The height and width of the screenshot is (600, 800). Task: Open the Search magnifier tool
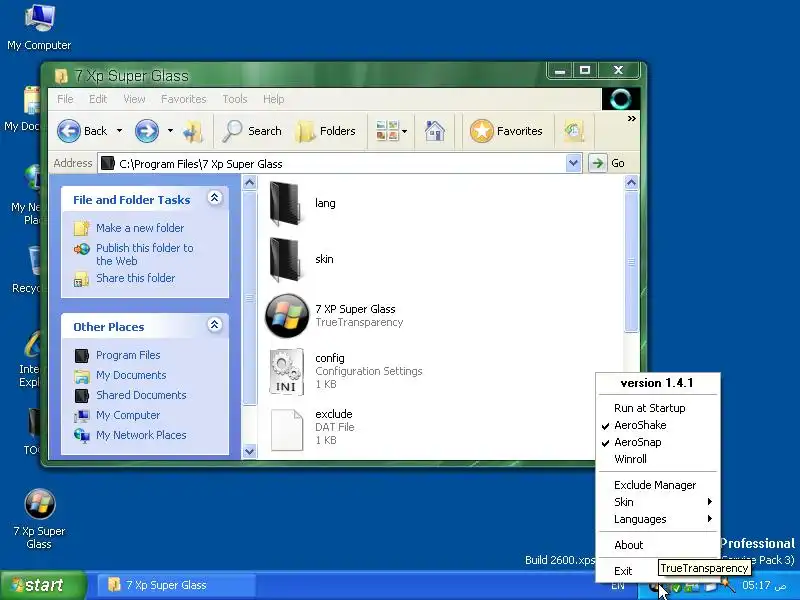pos(252,131)
